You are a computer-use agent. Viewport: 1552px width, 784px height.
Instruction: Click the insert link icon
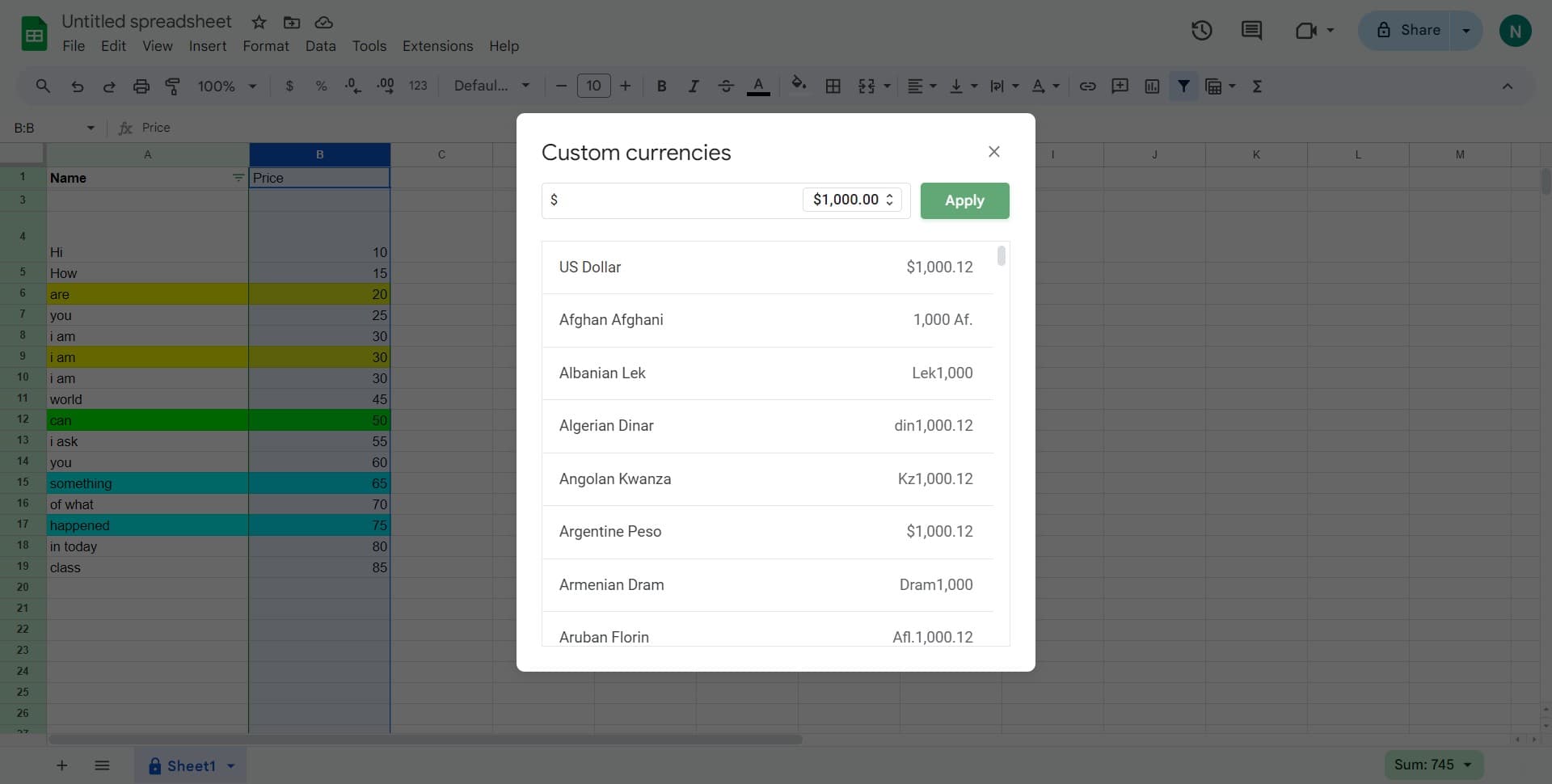1087,86
